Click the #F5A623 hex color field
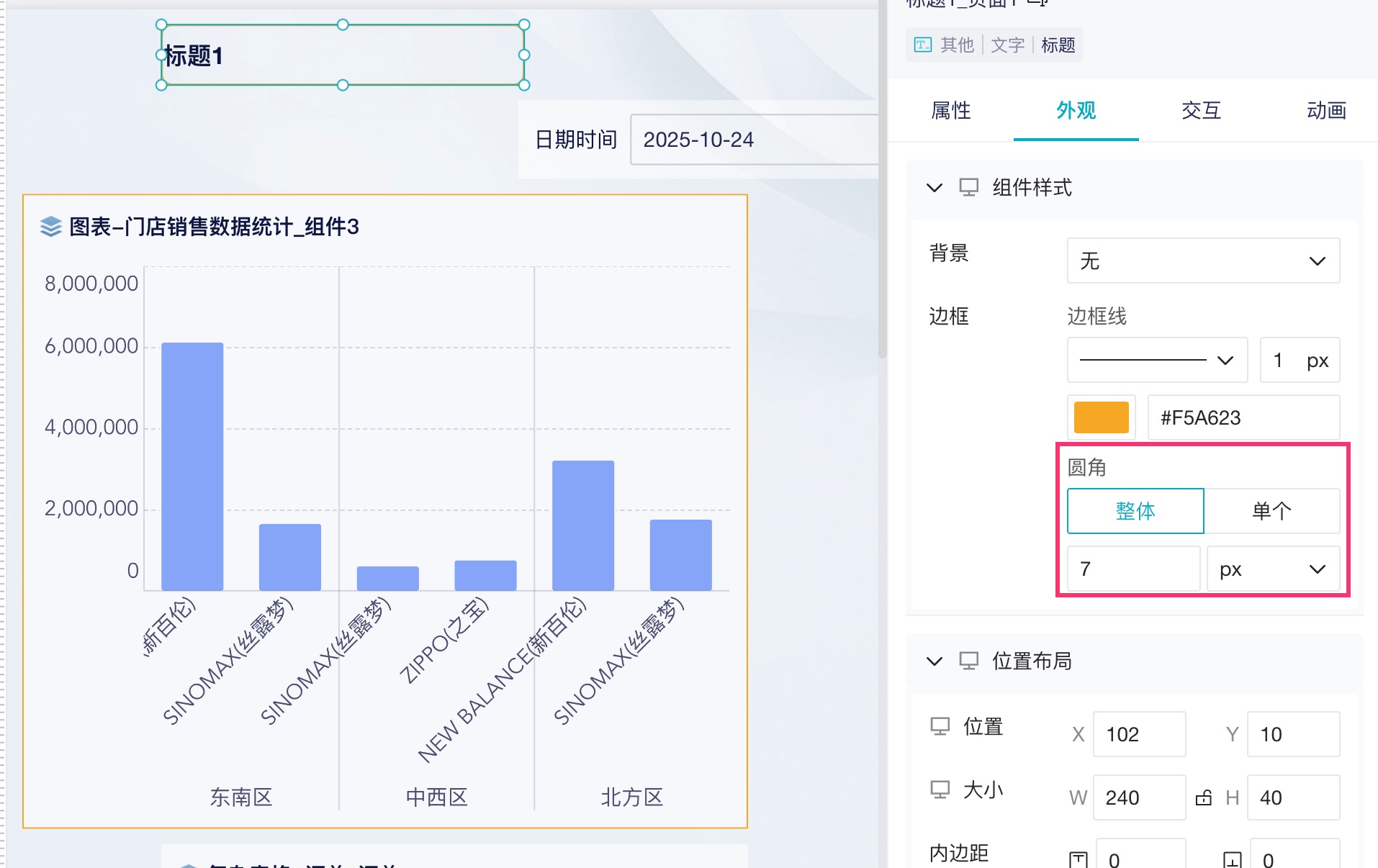Screen dimensions: 1378x868 click(1243, 417)
